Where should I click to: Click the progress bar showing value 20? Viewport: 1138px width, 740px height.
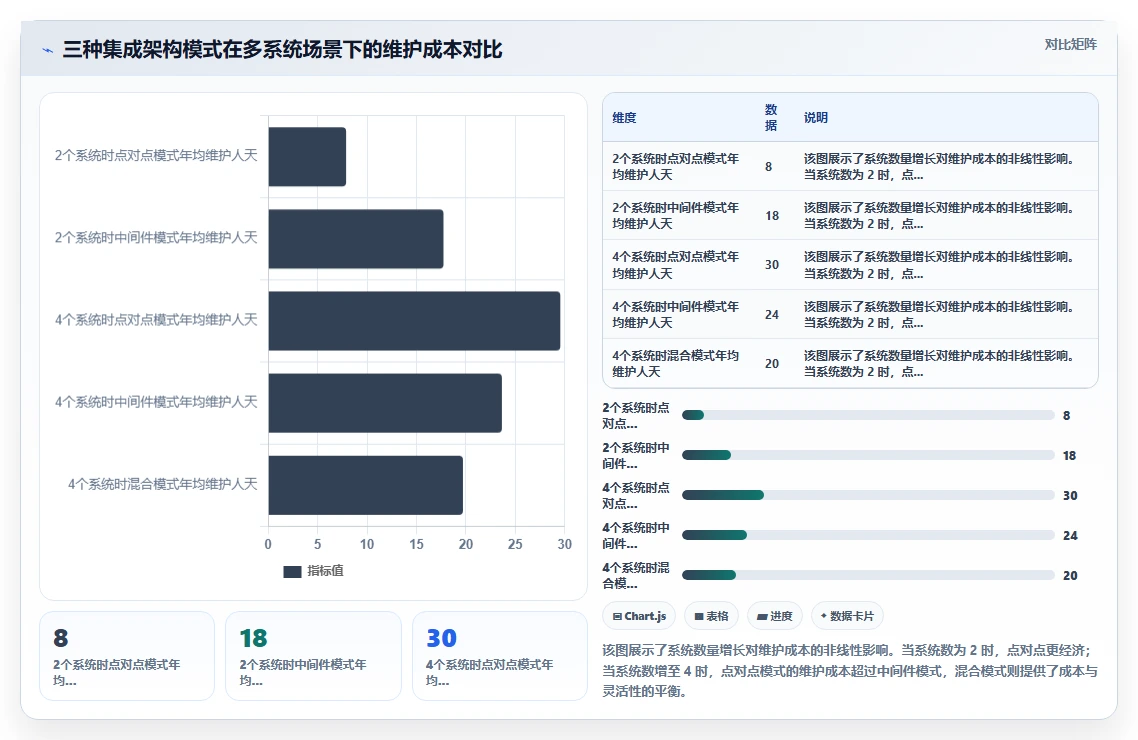coord(868,575)
